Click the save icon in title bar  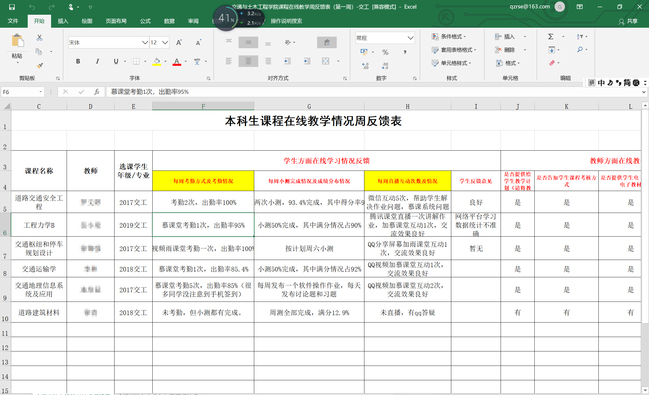[12, 7]
